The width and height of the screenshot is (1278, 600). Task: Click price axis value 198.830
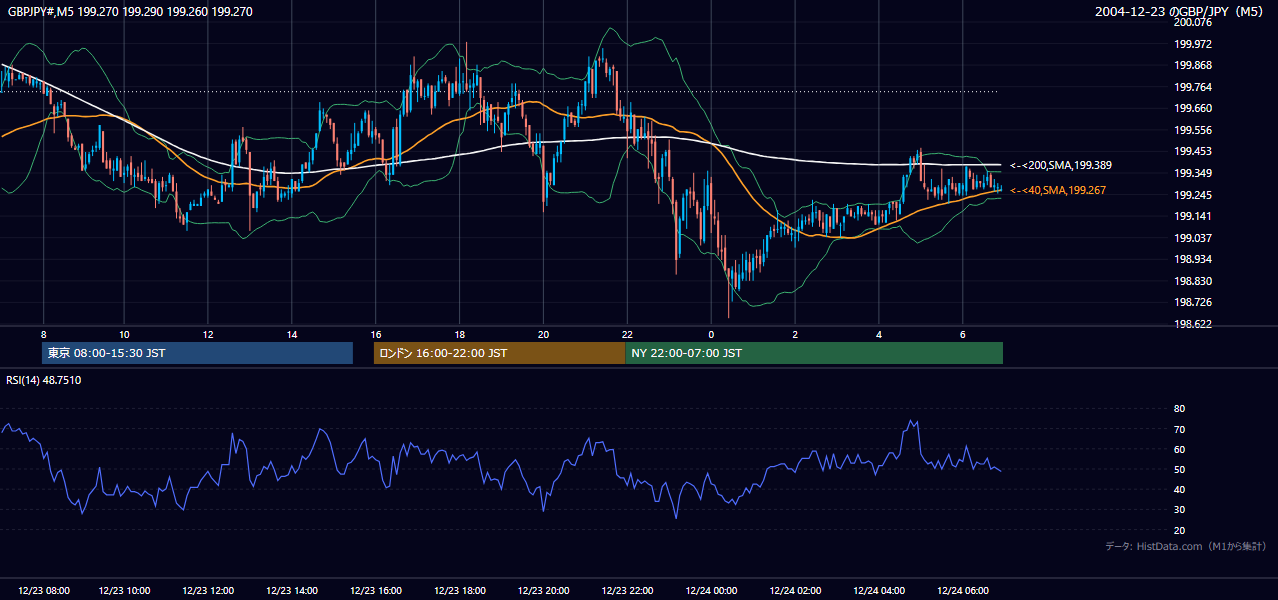[1193, 281]
